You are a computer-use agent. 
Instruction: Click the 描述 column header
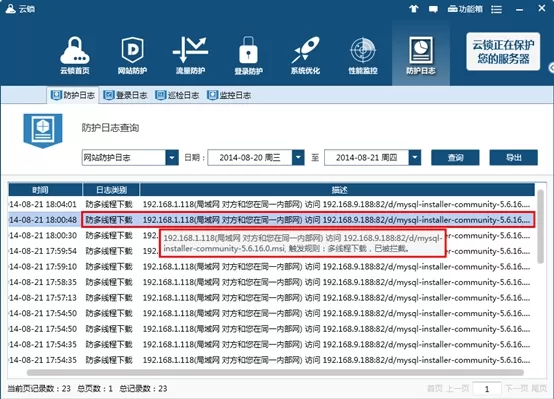tap(337, 190)
